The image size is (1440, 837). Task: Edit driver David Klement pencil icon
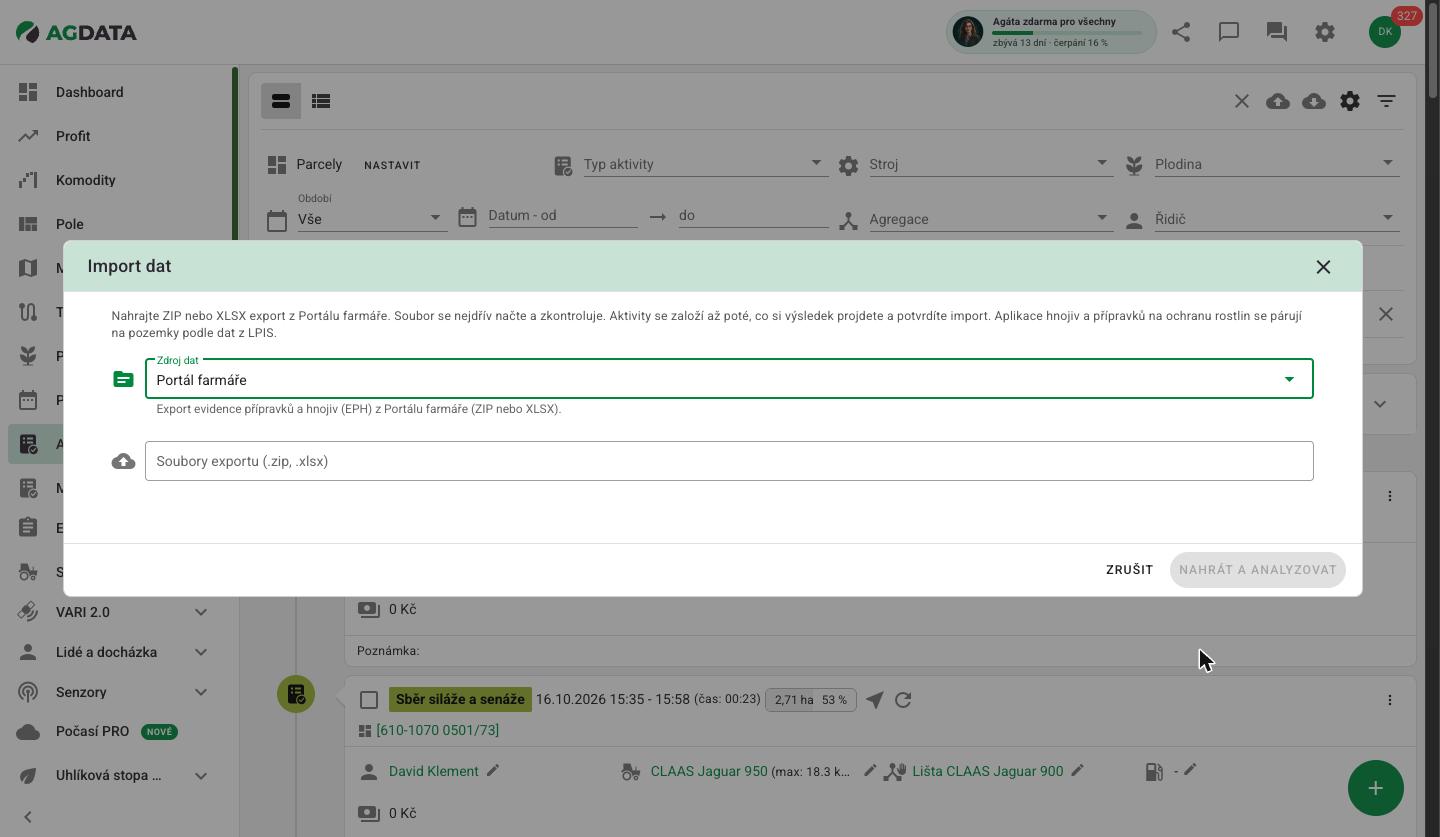coord(493,771)
